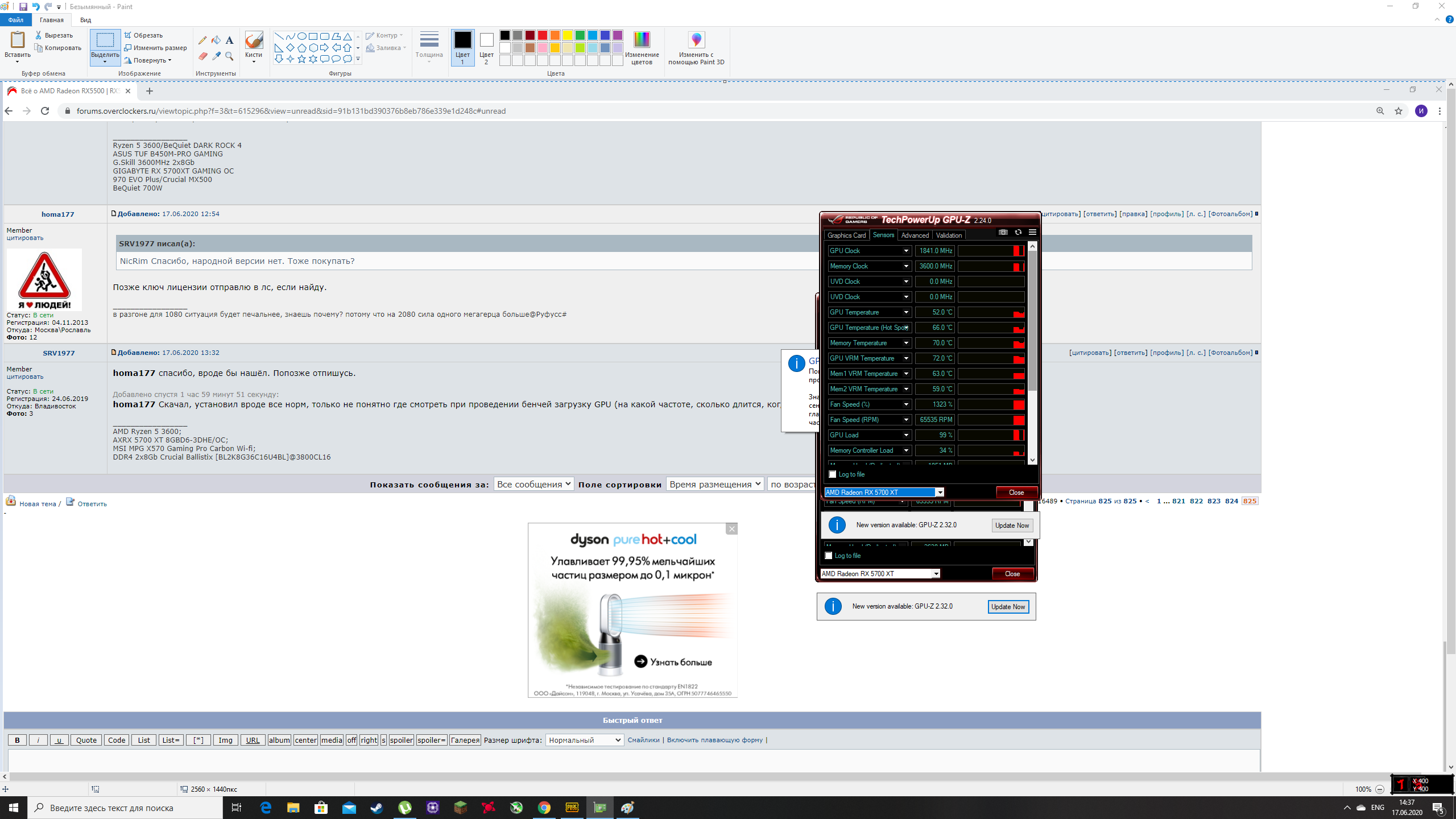Select the Pencil tool in Paint
1456x819 pixels.
pyautogui.click(x=202, y=40)
